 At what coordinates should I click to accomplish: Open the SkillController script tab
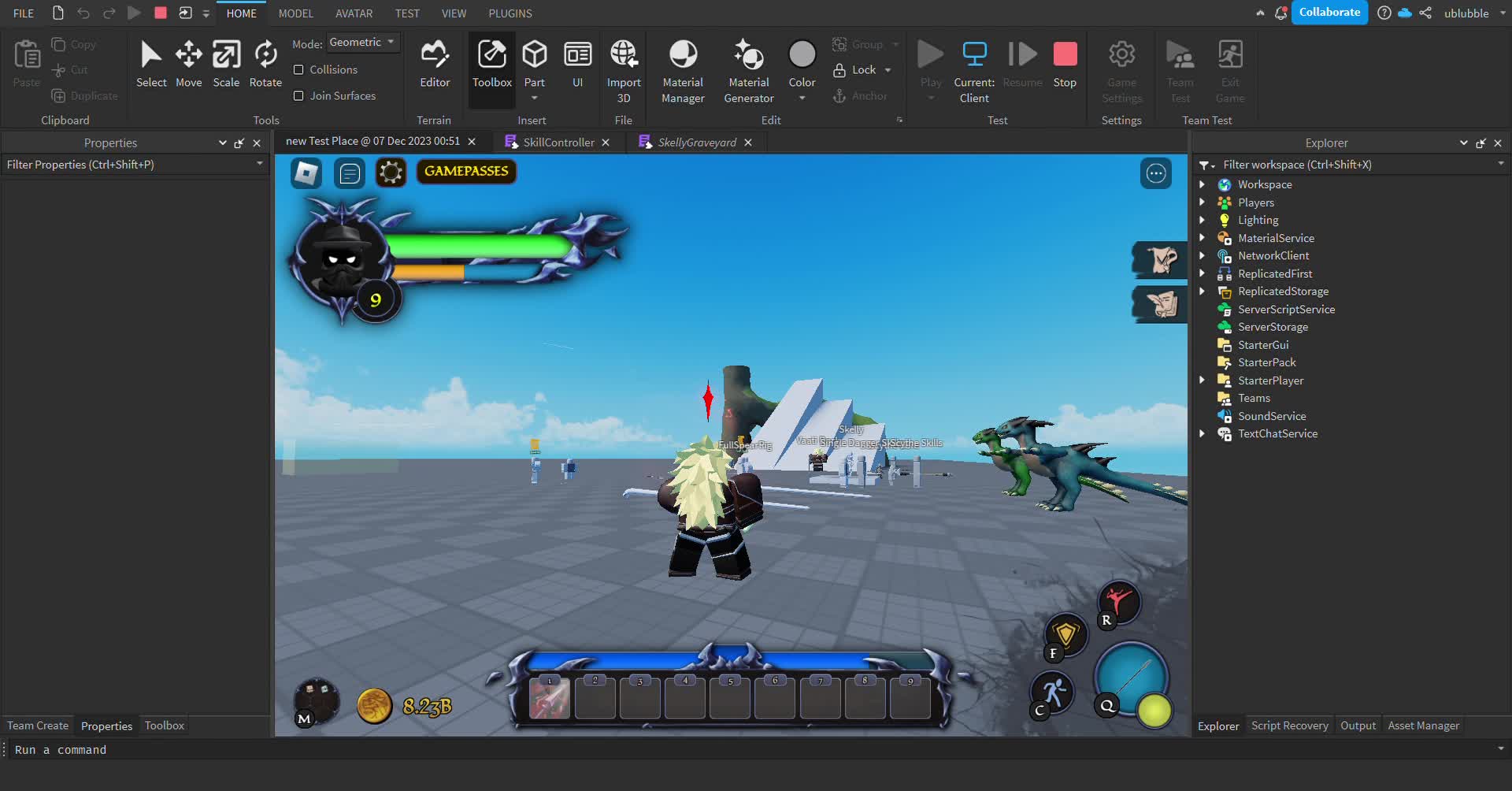558,143
